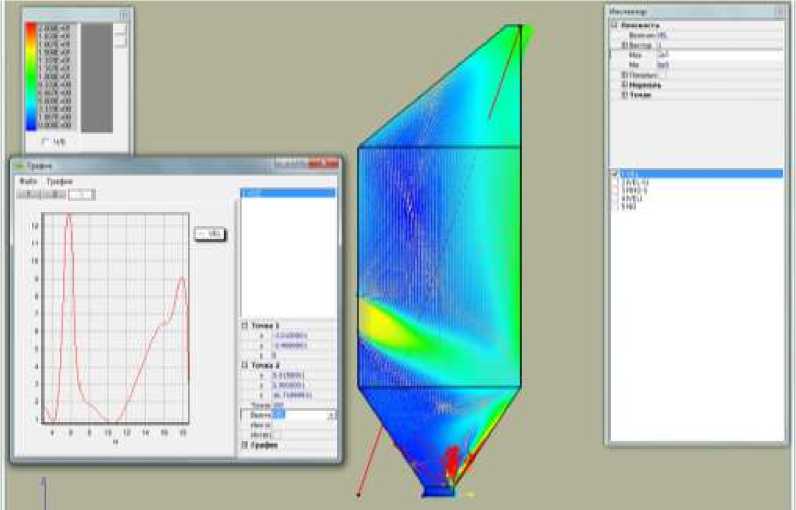The image size is (796, 510).
Task: Click the VEL legend box beside chart
Action: [x=210, y=234]
